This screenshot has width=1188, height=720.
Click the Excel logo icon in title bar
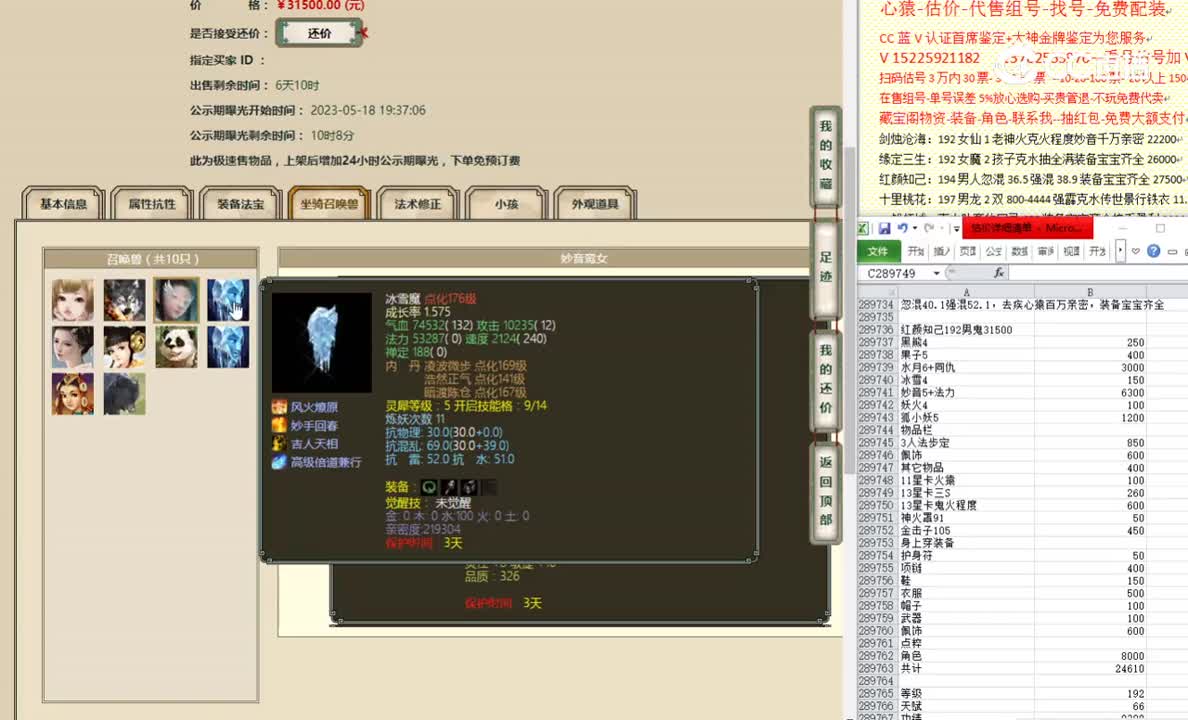tap(862, 227)
